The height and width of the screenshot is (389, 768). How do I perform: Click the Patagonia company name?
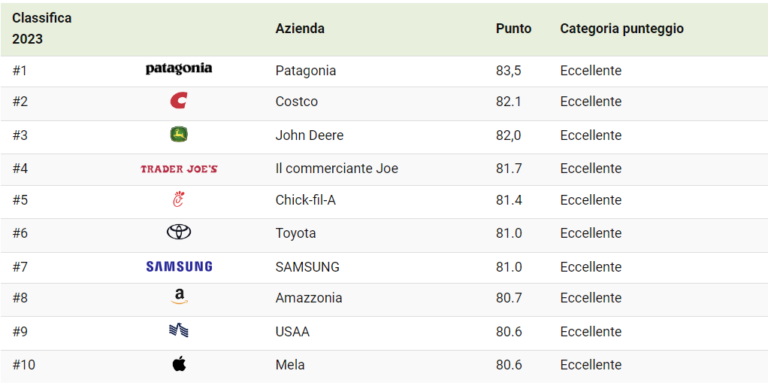point(306,71)
